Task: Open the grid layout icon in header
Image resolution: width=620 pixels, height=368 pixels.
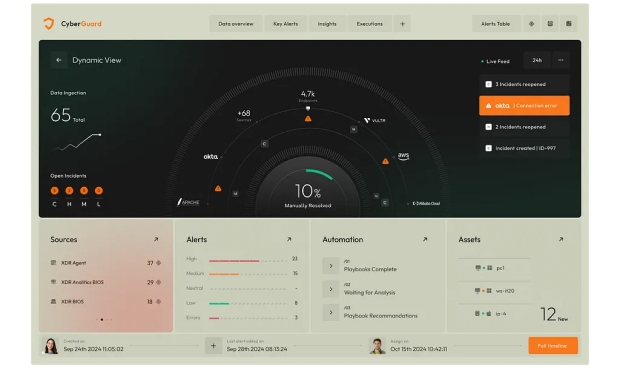Action: click(x=550, y=24)
